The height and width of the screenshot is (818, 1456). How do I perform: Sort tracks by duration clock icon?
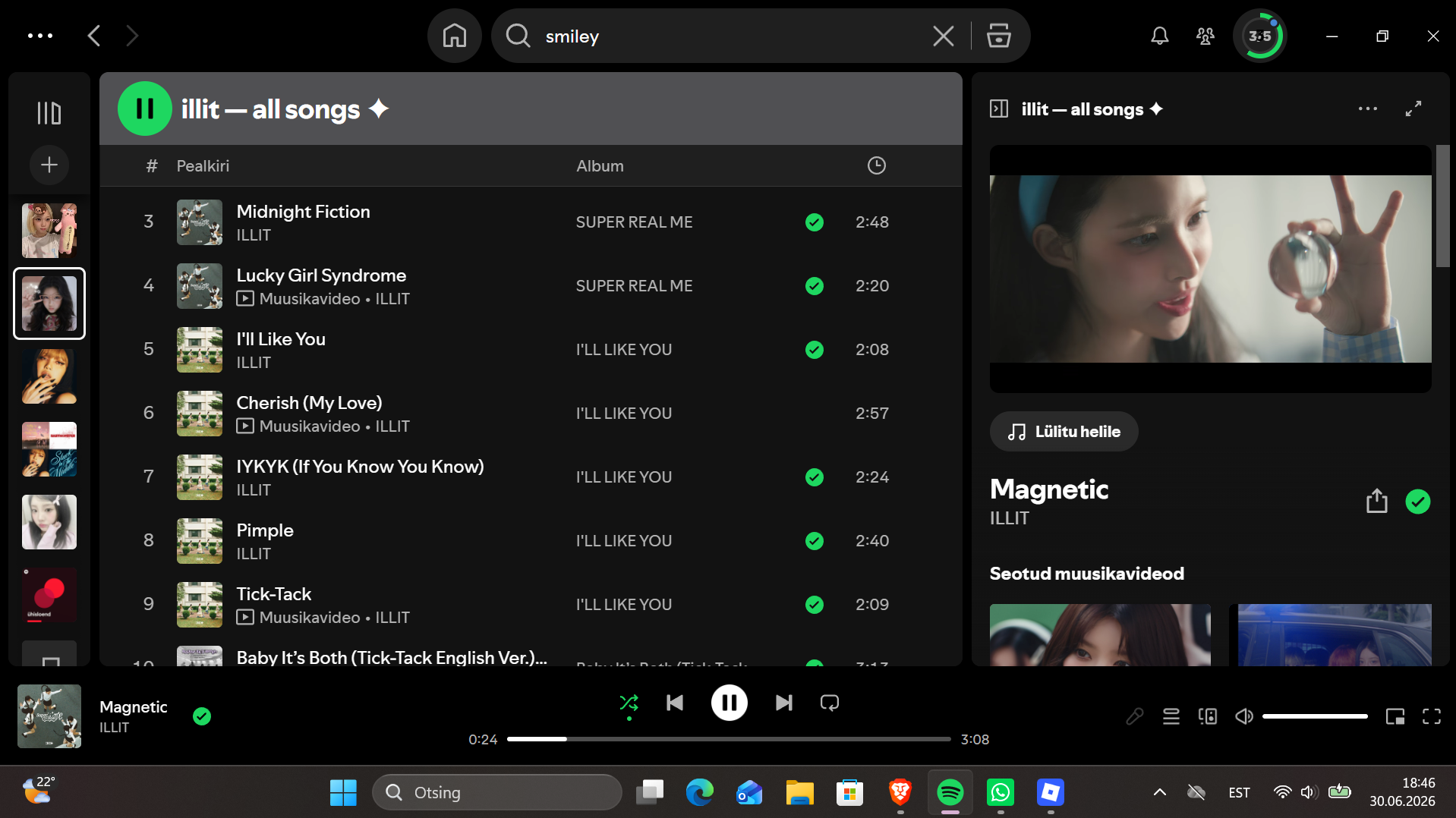(x=876, y=165)
